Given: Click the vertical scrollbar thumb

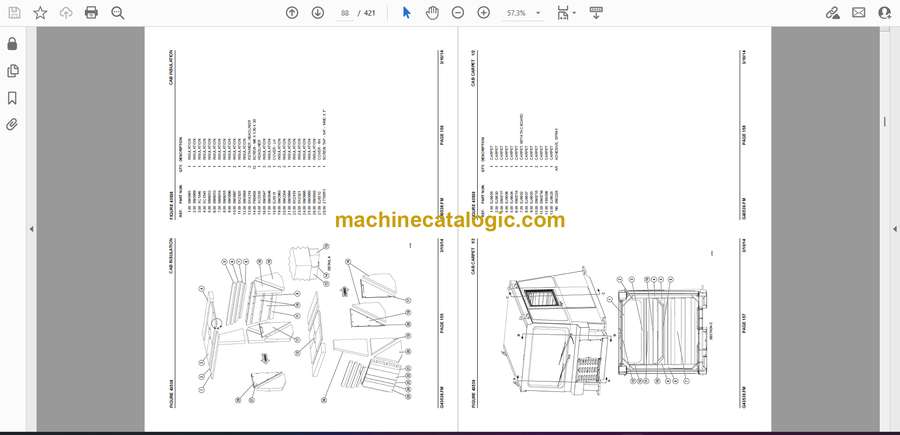Looking at the screenshot, I should click(x=884, y=121).
